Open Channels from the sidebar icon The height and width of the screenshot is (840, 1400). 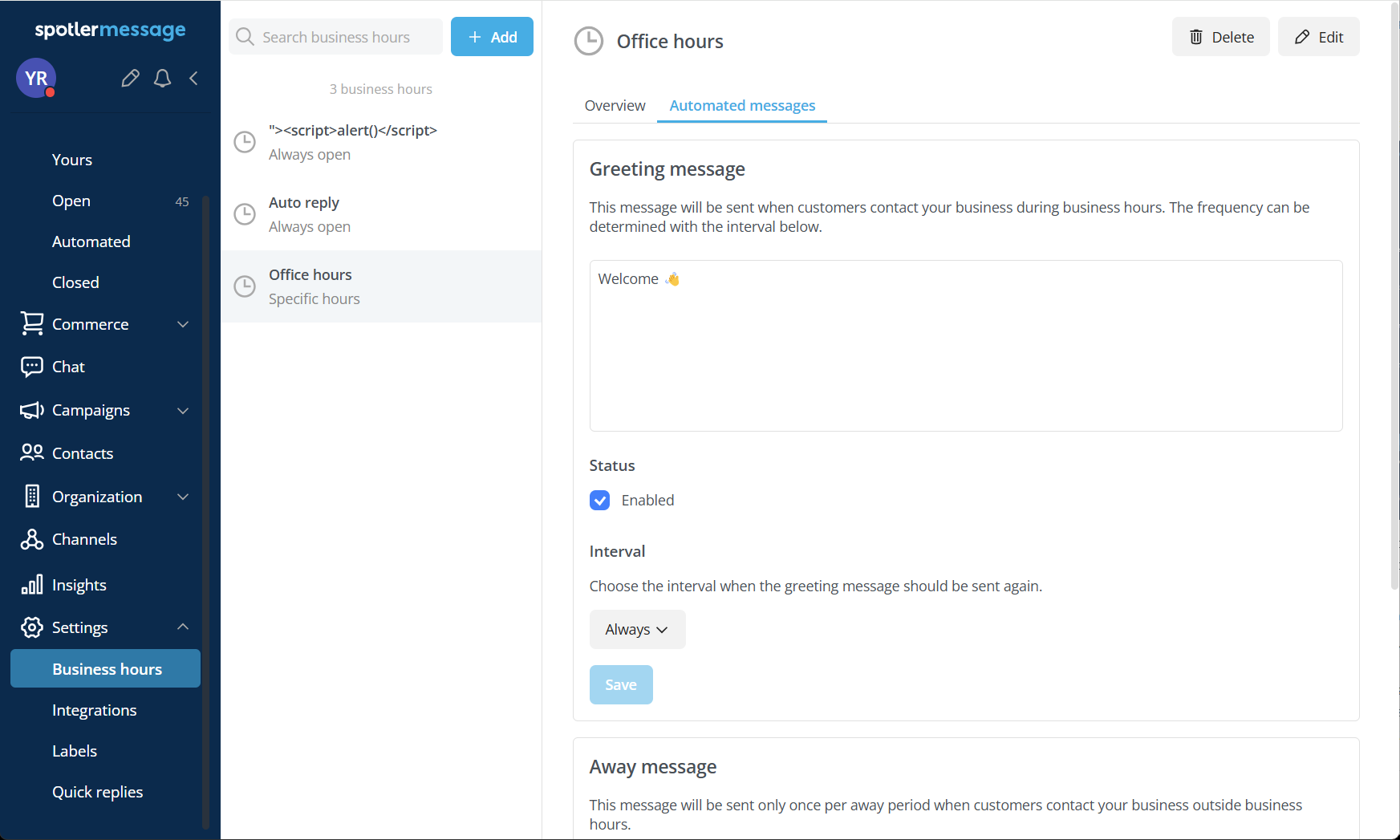(x=32, y=540)
